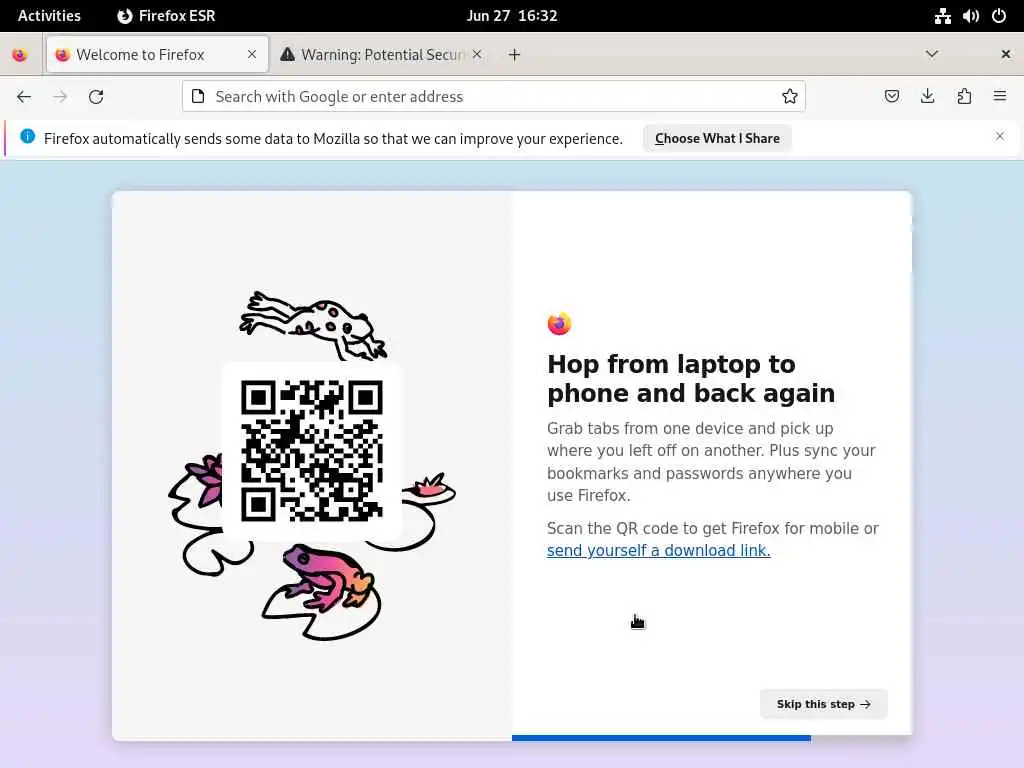Screen dimensions: 1024x768
Task: Open the Save to Pocket icon
Action: coord(891,97)
